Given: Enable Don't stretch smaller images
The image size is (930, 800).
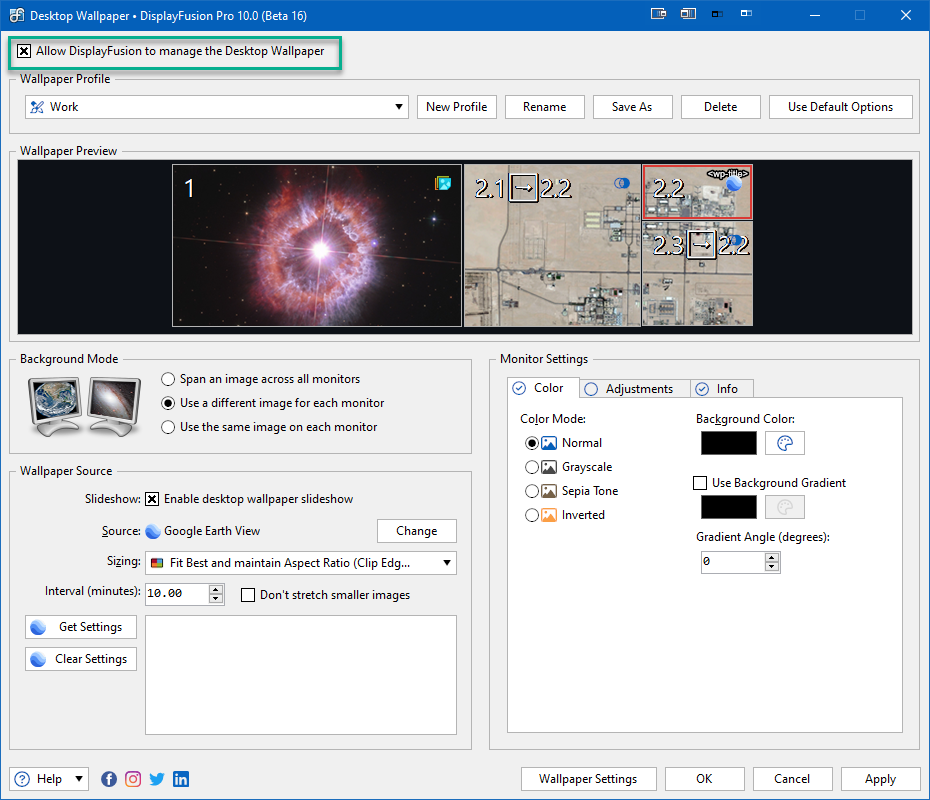Looking at the screenshot, I should tap(248, 595).
